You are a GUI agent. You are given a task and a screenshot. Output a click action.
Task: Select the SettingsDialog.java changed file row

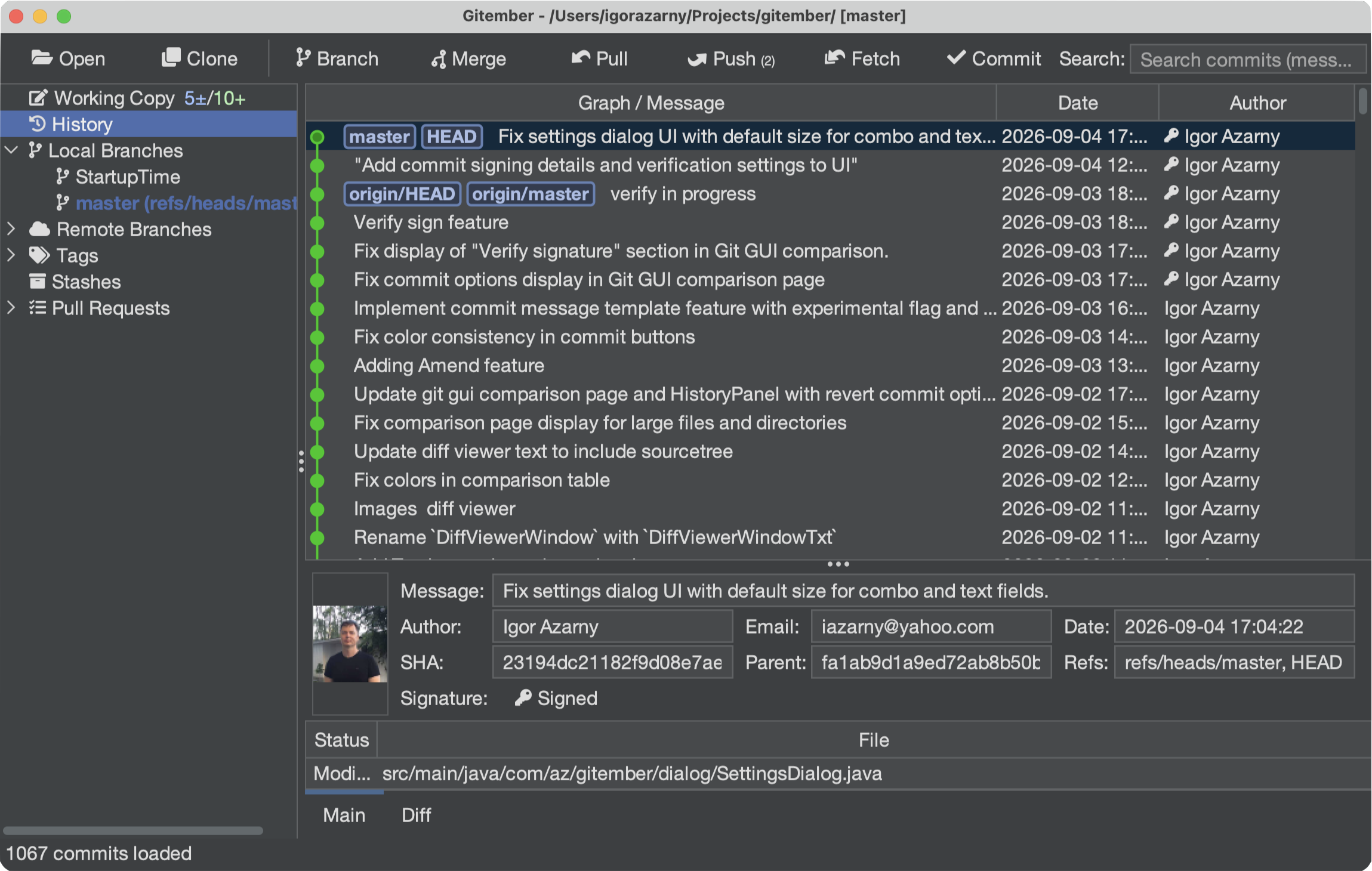pyautogui.click(x=838, y=773)
